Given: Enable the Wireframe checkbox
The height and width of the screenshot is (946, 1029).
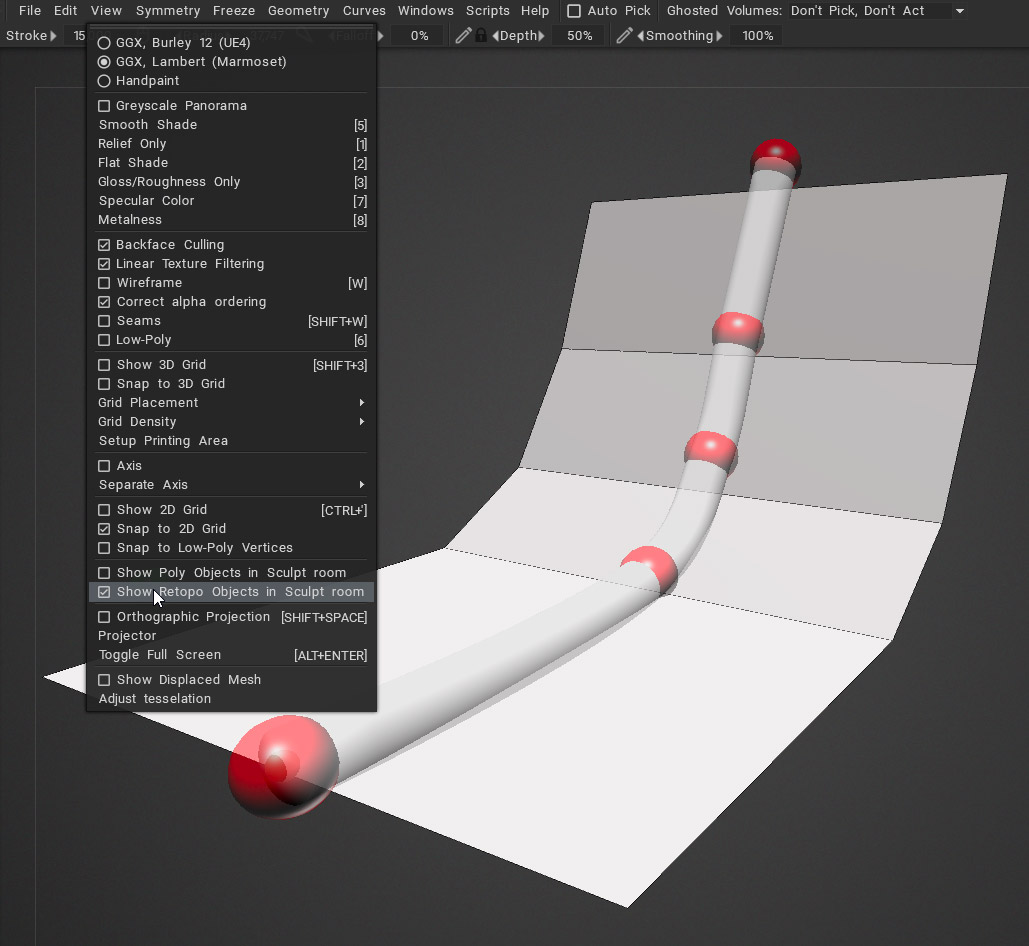Looking at the screenshot, I should [104, 283].
